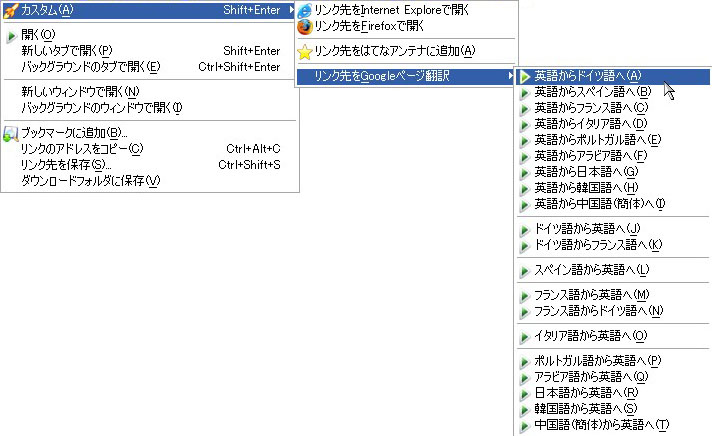
Task: Choose ドイツ語から英語へ(J) translation
Action: [613, 229]
